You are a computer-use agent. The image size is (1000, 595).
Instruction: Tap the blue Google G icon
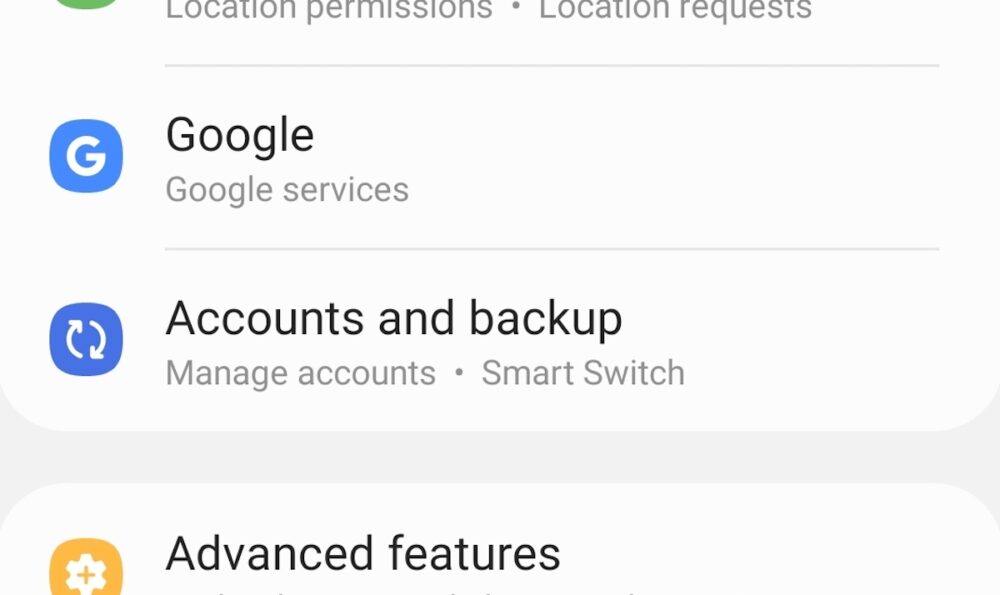(86, 156)
